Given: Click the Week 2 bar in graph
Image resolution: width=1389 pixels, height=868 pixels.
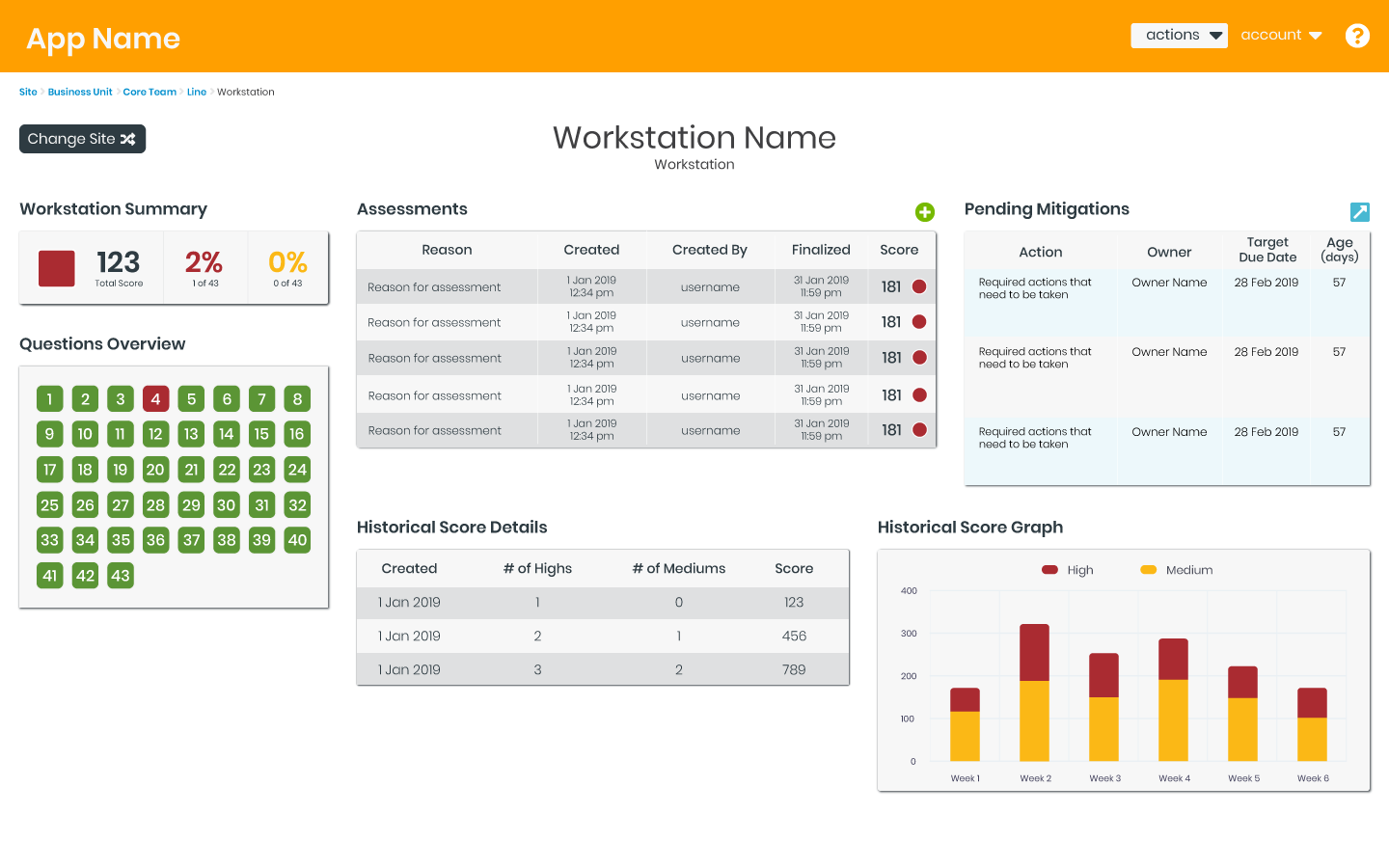Looking at the screenshot, I should [x=1034, y=694].
